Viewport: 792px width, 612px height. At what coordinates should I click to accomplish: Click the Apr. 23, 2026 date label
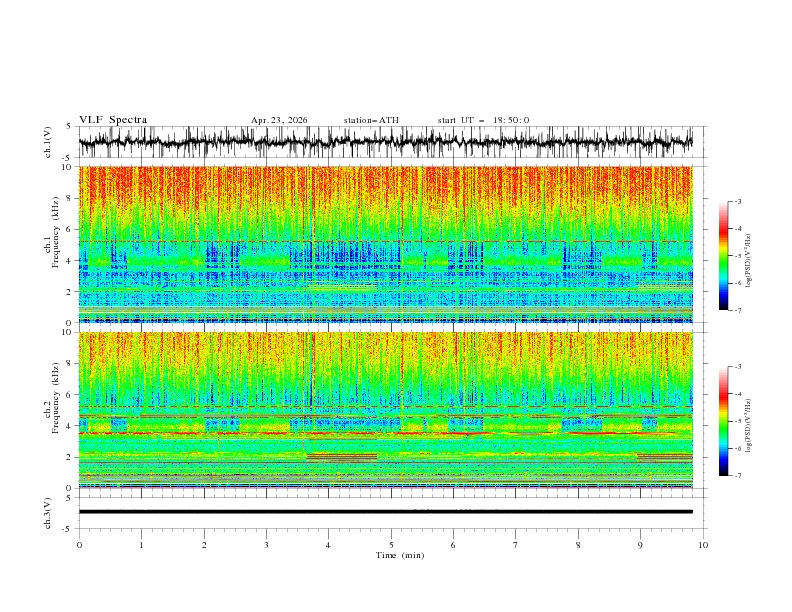click(x=279, y=120)
